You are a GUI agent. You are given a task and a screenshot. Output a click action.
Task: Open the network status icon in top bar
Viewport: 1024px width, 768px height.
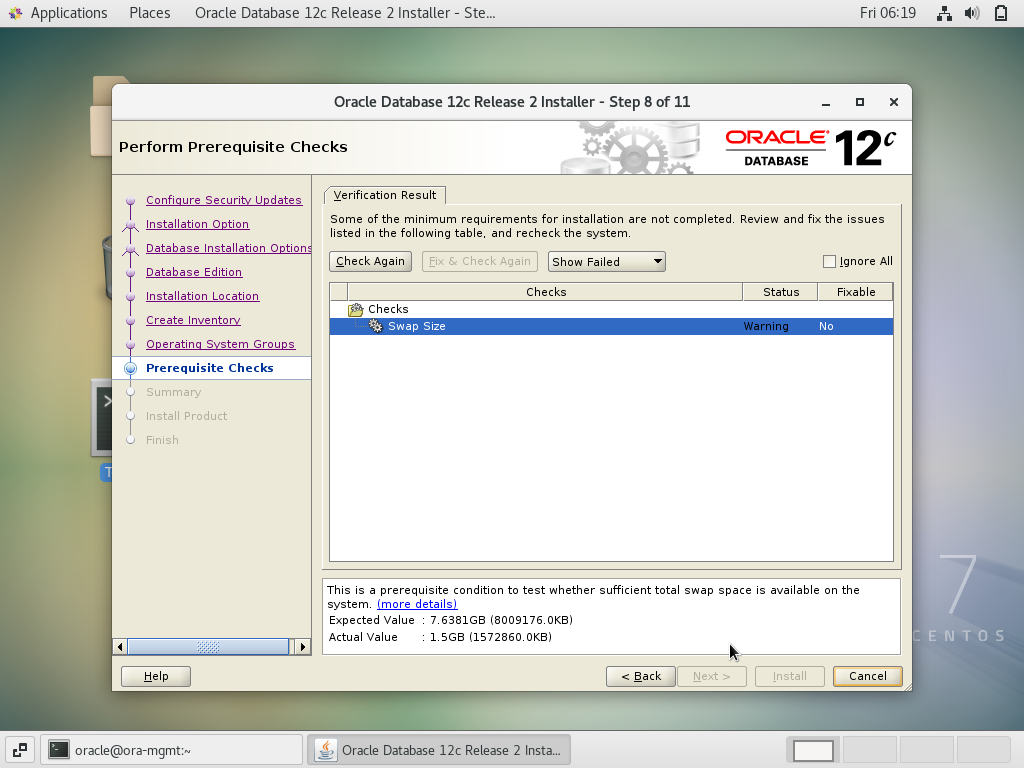click(x=944, y=13)
